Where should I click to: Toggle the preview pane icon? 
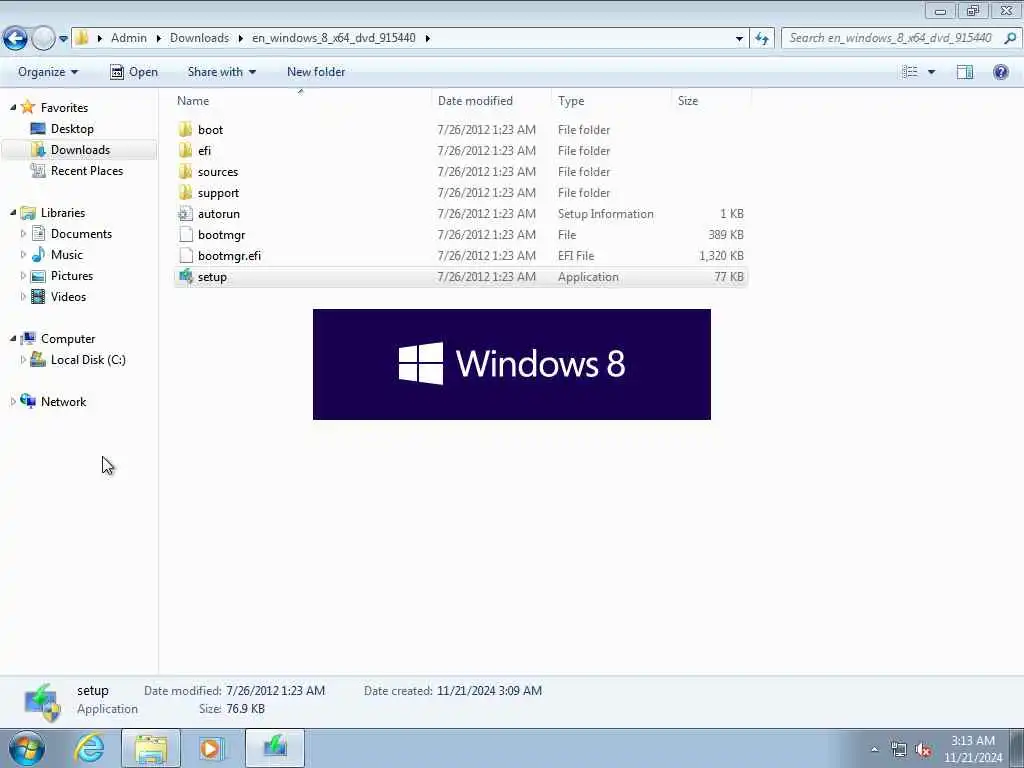965,72
